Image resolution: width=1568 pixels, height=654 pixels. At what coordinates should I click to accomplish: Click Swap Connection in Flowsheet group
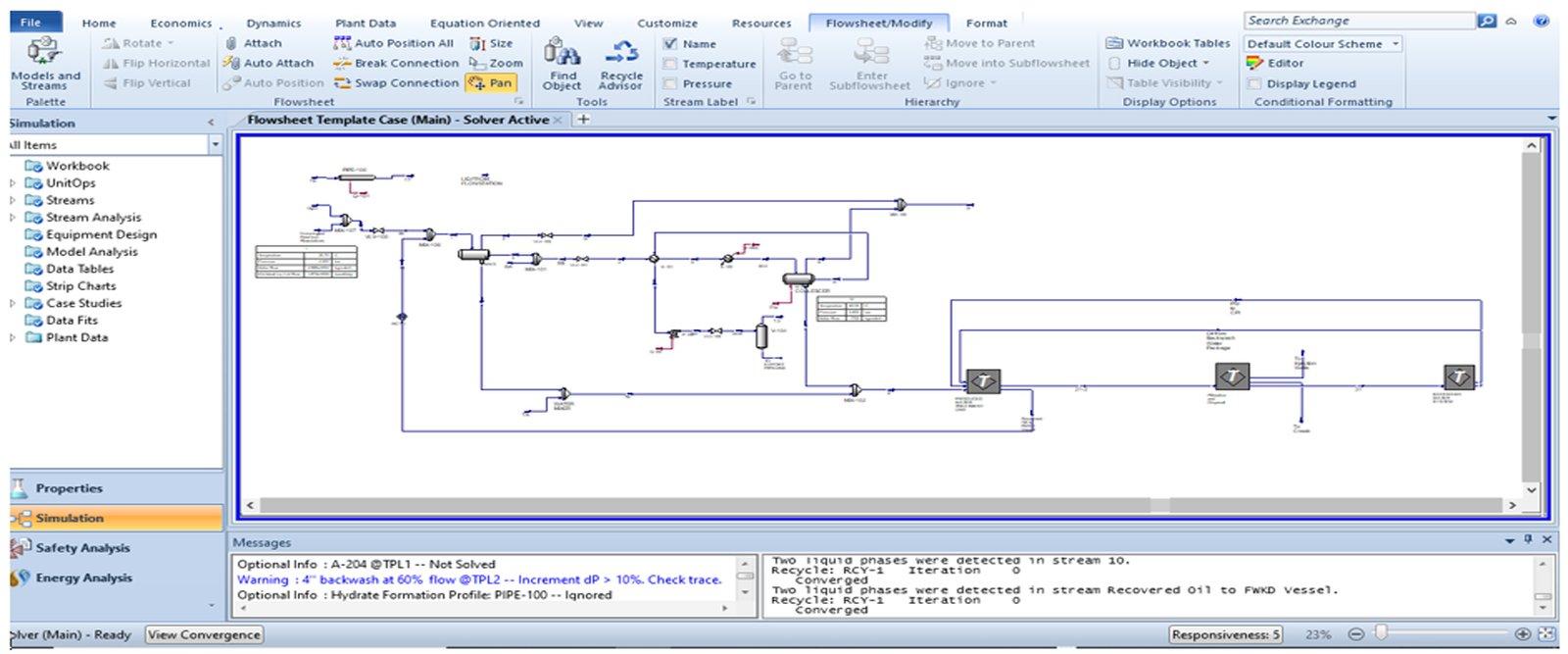[x=396, y=83]
